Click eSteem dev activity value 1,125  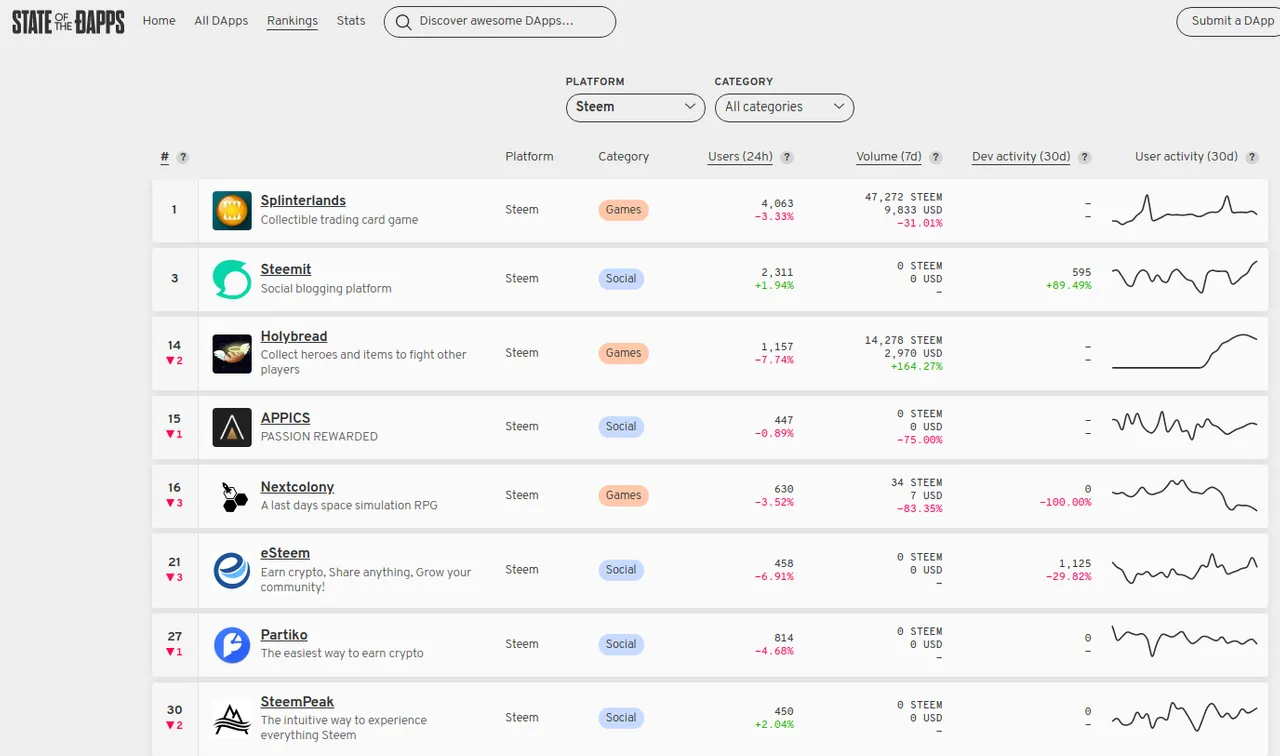(1075, 564)
